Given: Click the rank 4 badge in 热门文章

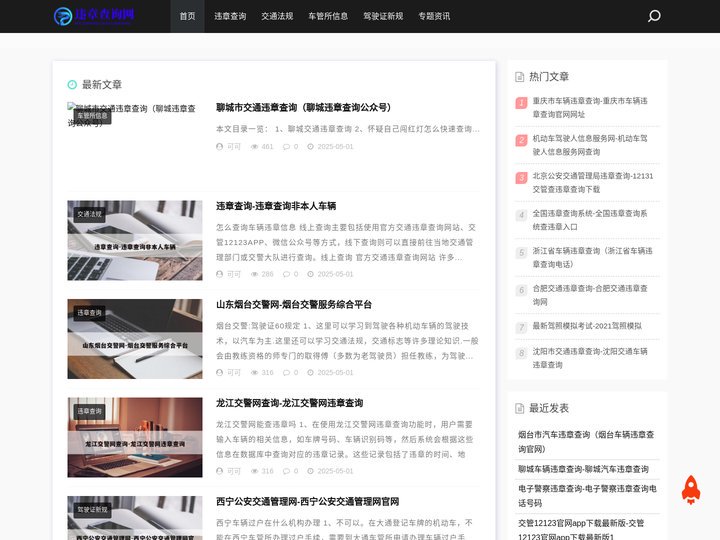Looking at the screenshot, I should [x=521, y=215].
